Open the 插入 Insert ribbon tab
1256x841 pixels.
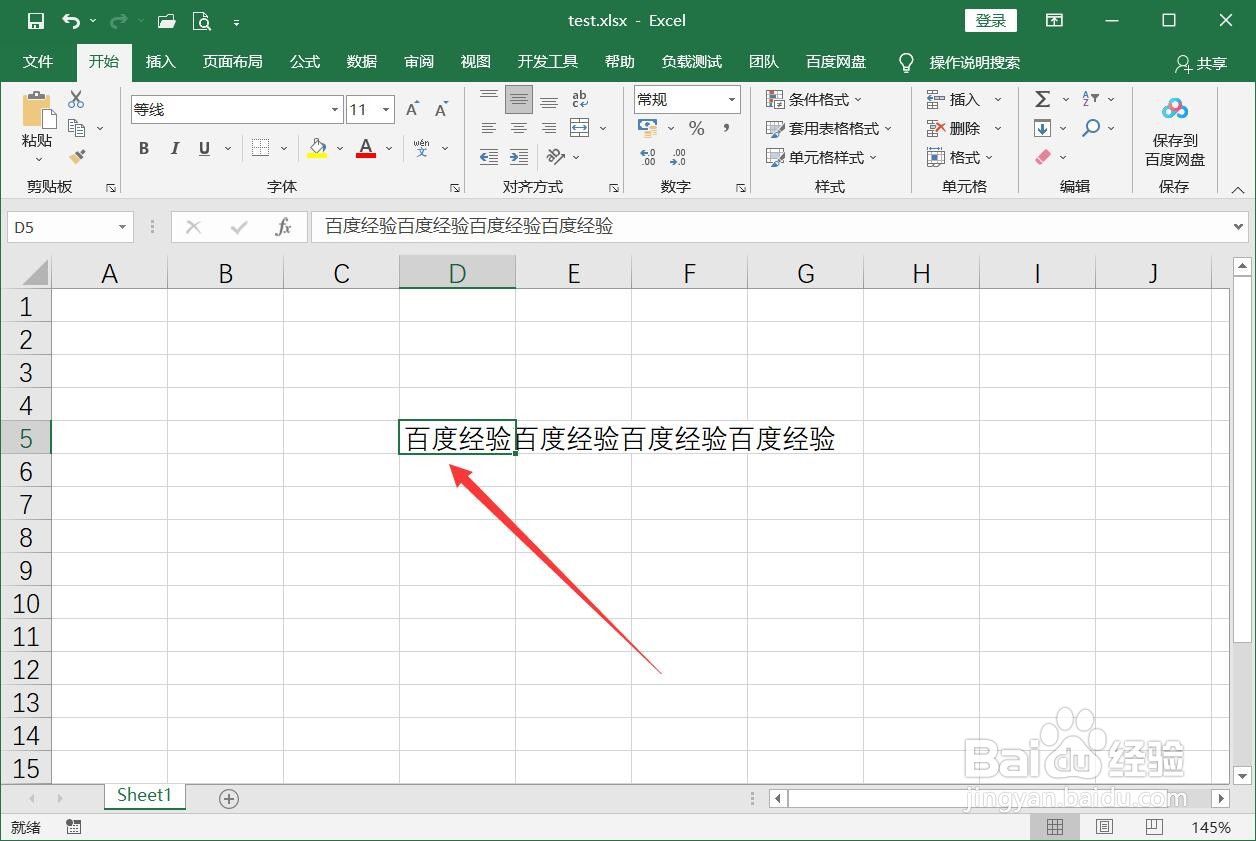pos(160,62)
